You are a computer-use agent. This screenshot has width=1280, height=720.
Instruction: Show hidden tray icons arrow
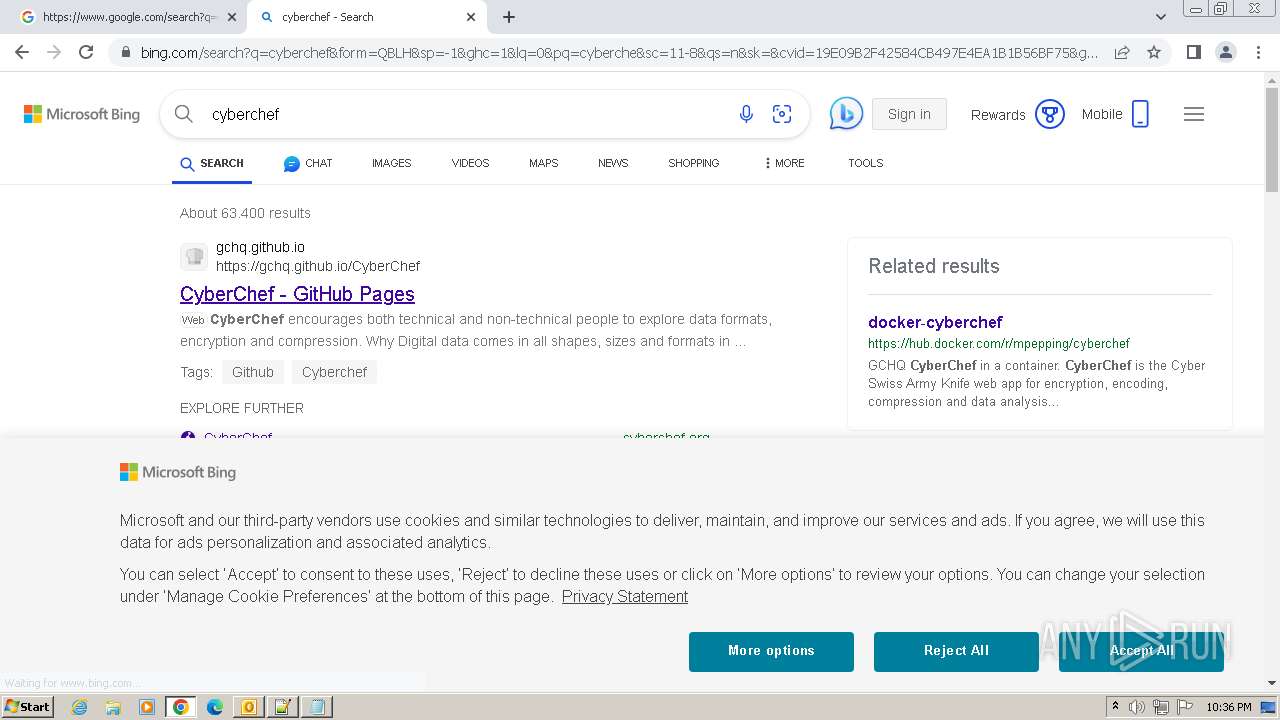1115,707
